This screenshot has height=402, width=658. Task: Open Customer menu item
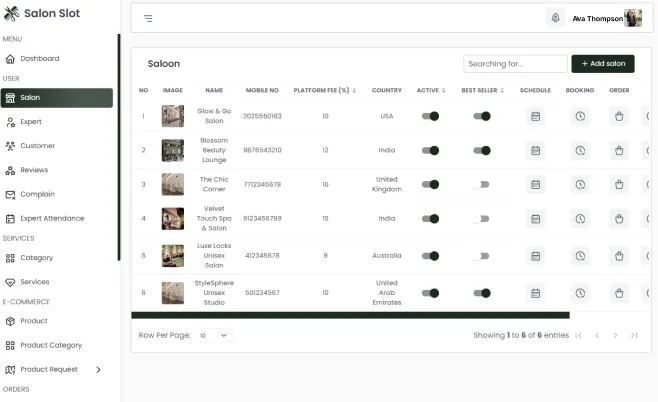[x=57, y=146]
